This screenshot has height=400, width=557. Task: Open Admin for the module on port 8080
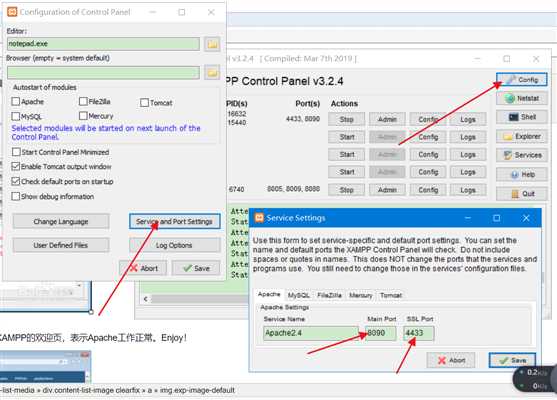tap(387, 190)
